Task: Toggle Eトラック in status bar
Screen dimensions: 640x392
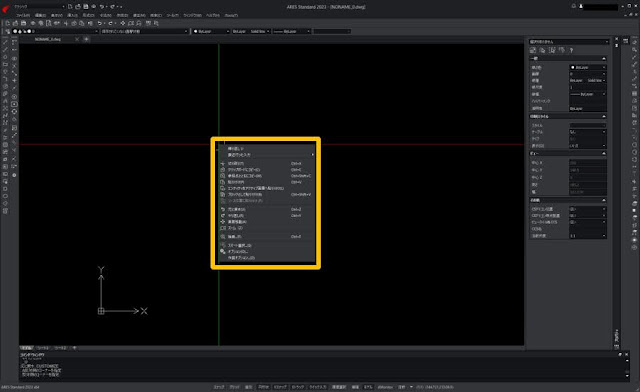Action: coord(298,387)
